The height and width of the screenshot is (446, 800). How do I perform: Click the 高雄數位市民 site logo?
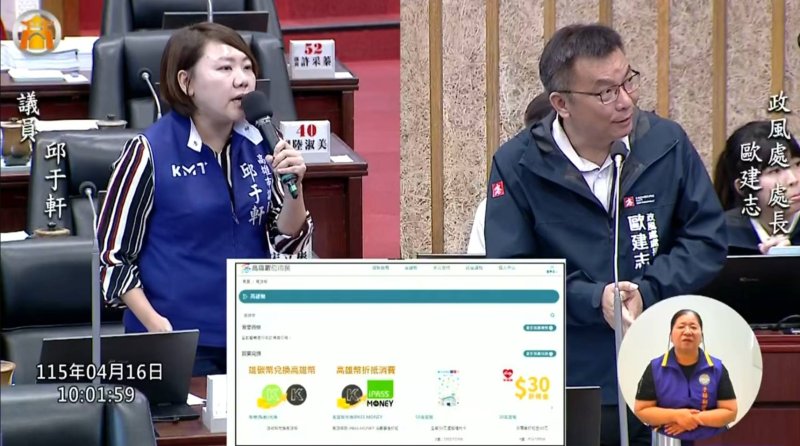click(x=265, y=268)
